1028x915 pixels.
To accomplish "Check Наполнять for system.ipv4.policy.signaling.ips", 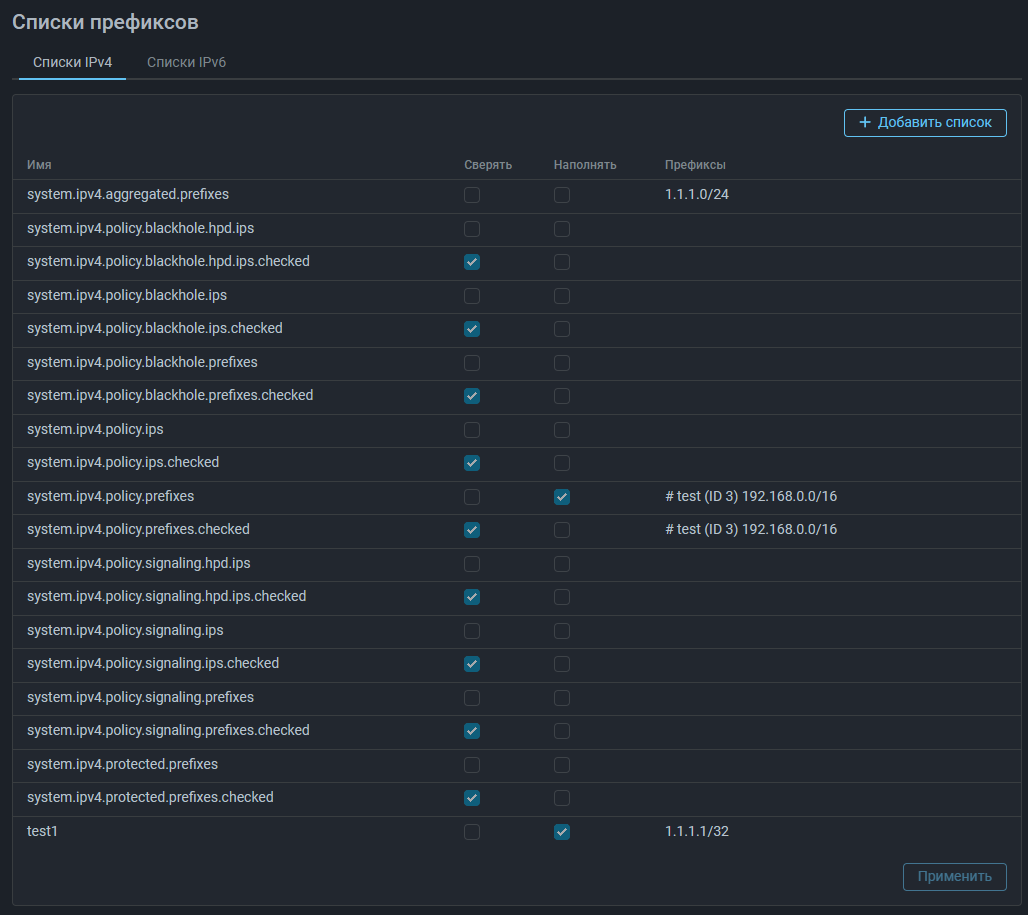I will pos(562,631).
